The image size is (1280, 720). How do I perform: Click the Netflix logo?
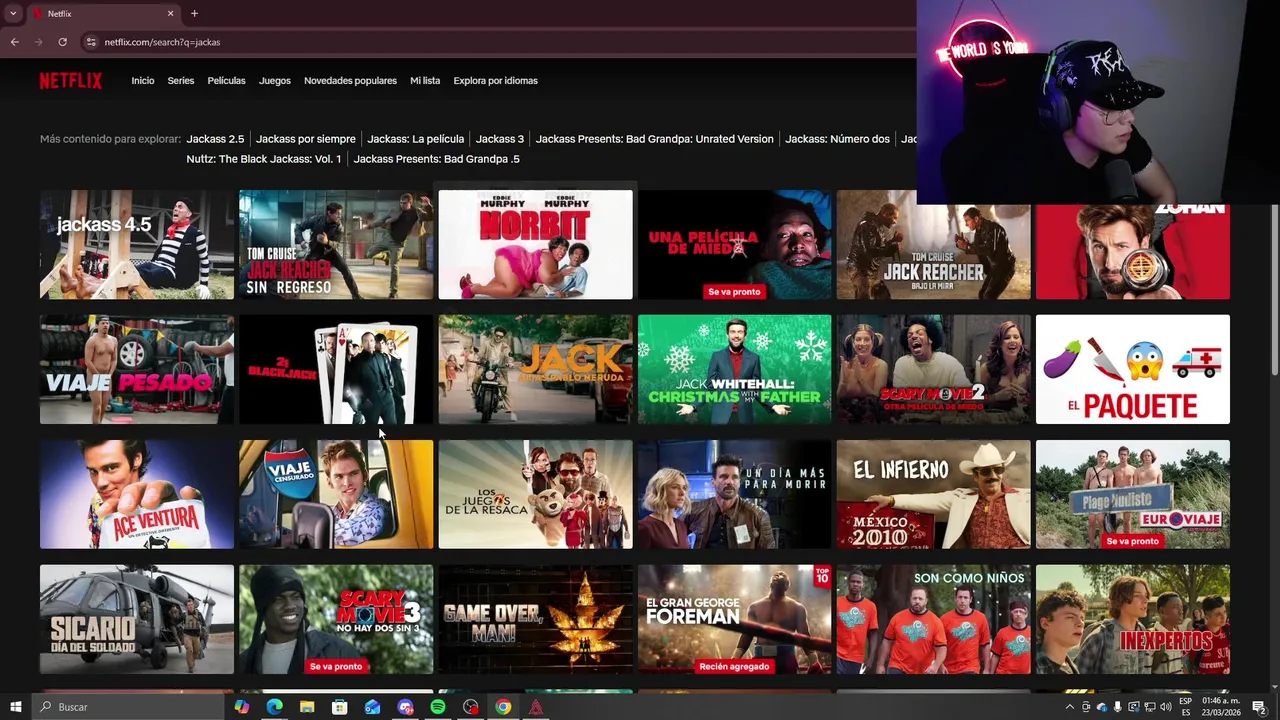(70, 81)
